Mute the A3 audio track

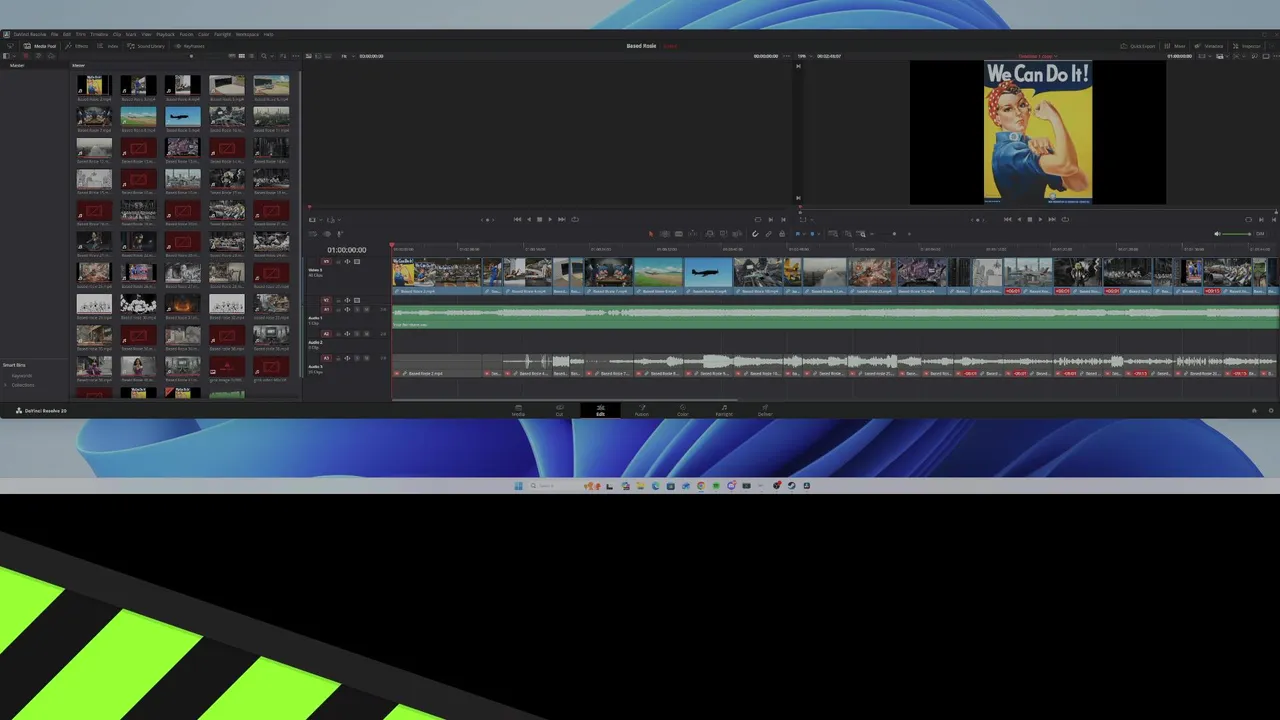(x=366, y=358)
